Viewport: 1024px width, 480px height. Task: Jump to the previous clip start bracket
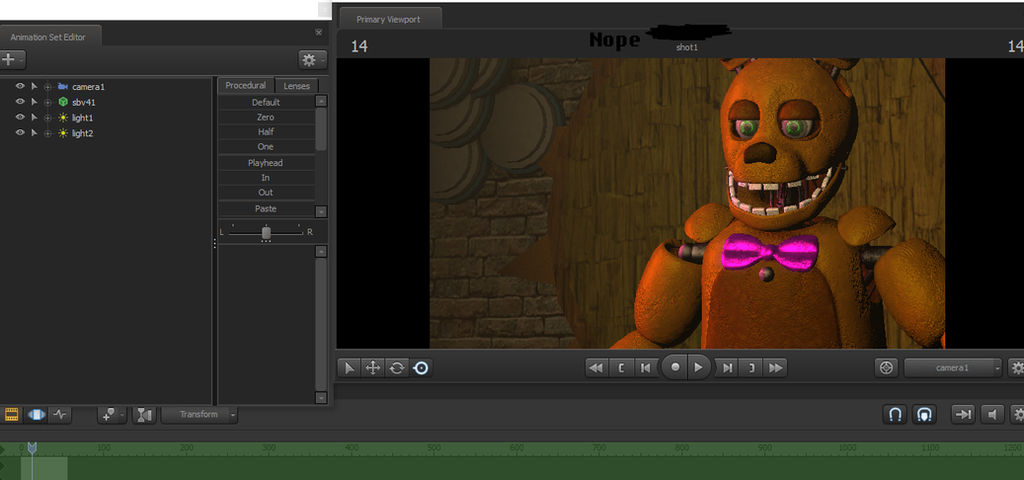coord(621,368)
